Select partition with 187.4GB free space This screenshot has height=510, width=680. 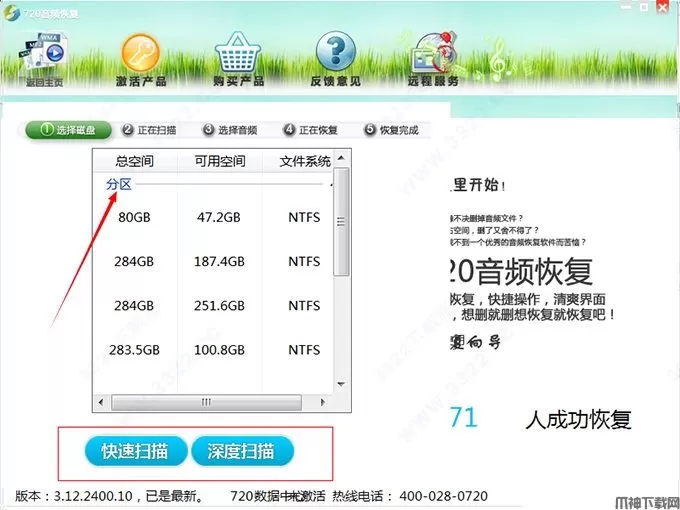pyautogui.click(x=213, y=262)
